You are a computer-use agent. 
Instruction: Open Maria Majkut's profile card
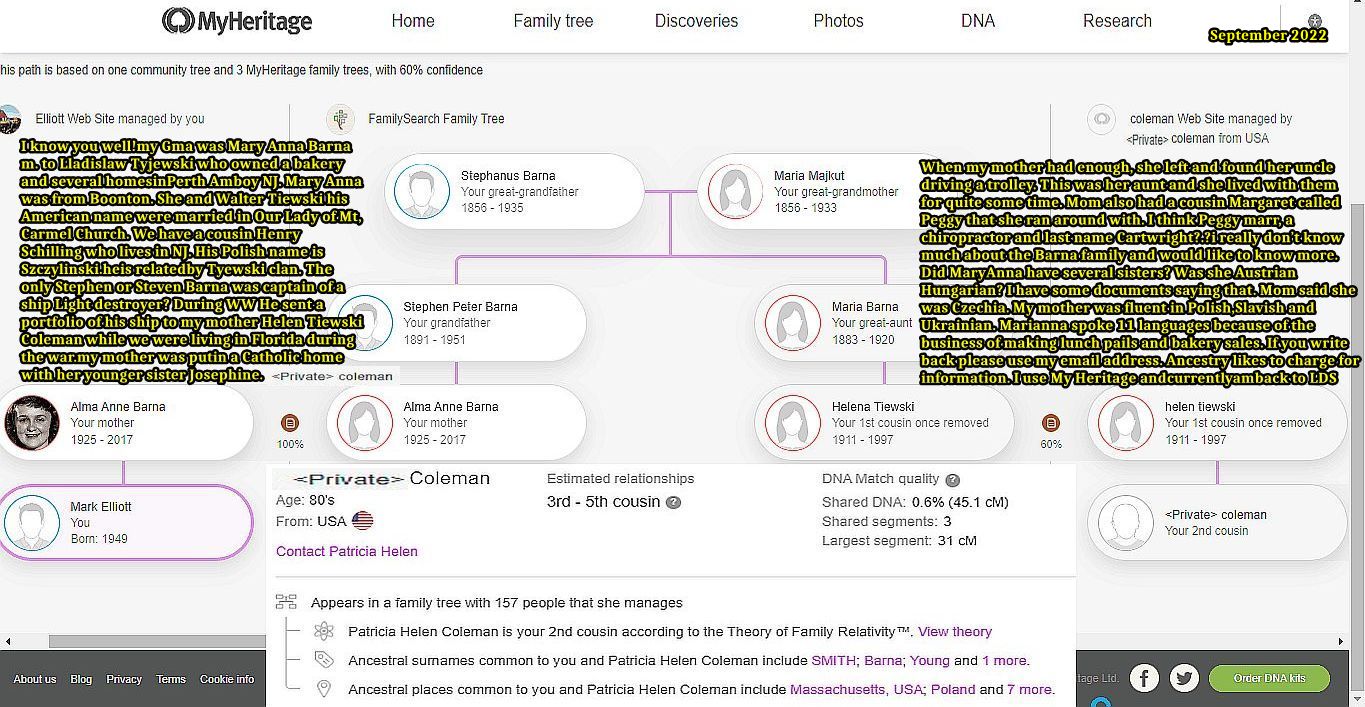click(827, 191)
